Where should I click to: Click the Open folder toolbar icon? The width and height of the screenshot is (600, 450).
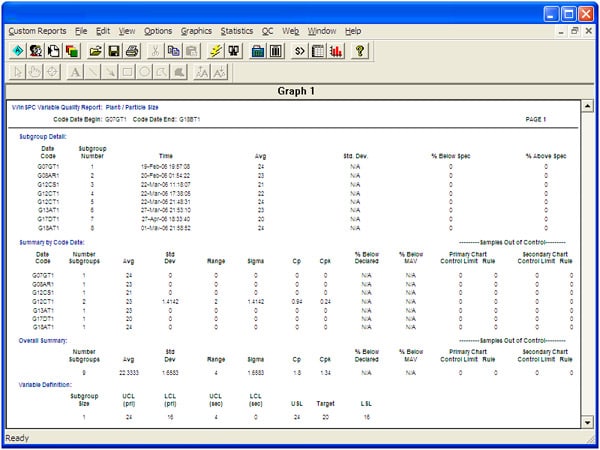pyautogui.click(x=95, y=50)
